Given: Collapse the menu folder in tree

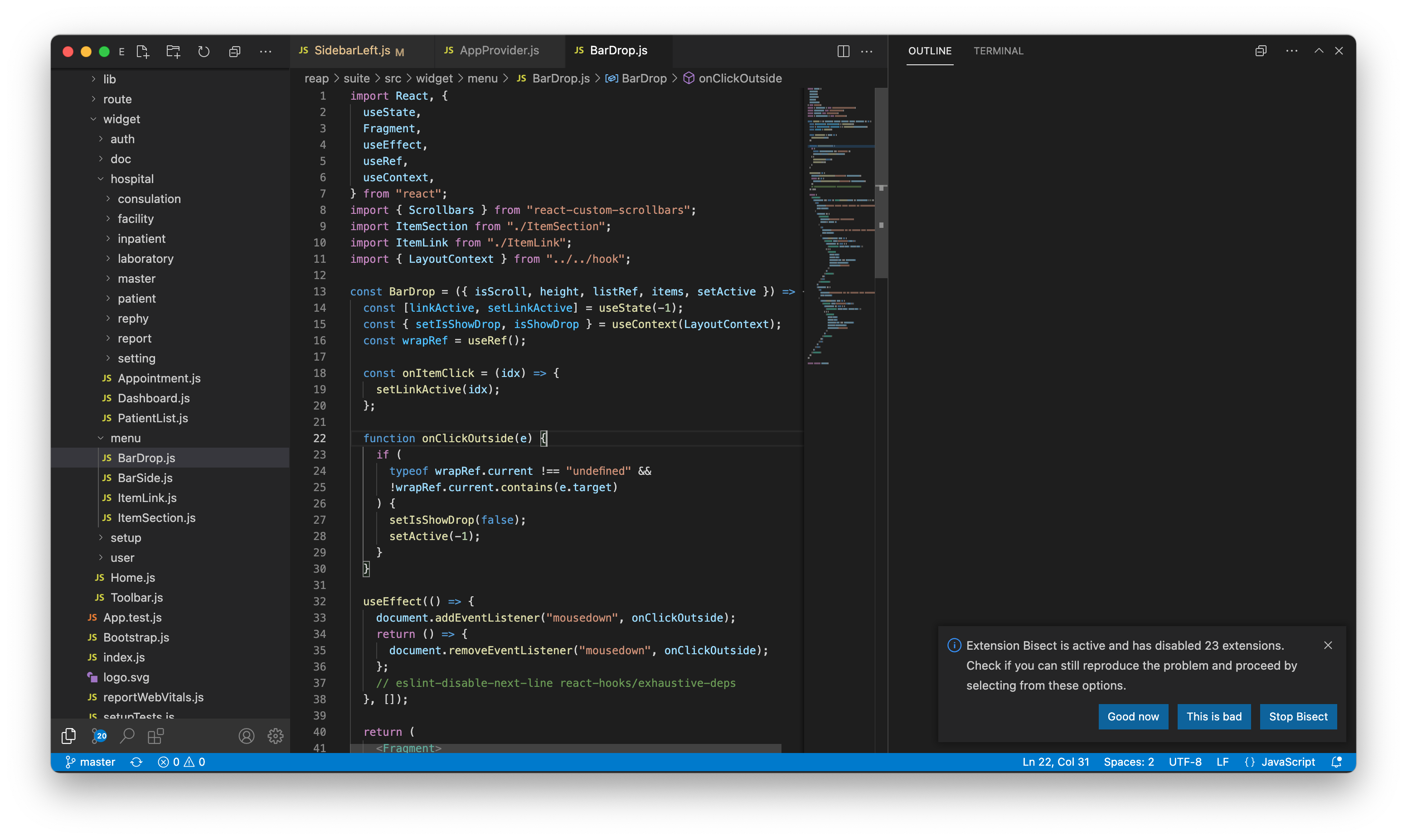Looking at the screenshot, I should click(x=126, y=438).
